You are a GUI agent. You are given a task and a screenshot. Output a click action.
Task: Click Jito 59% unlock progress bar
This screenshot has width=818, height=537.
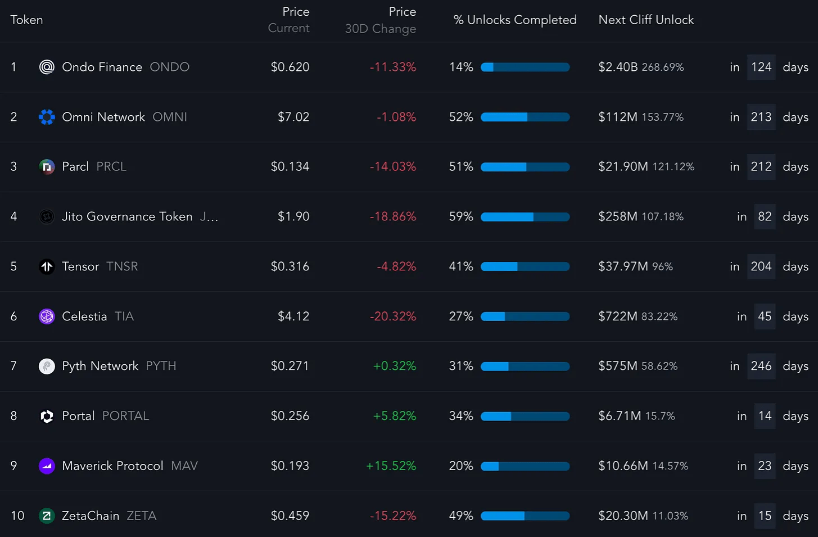[525, 217]
